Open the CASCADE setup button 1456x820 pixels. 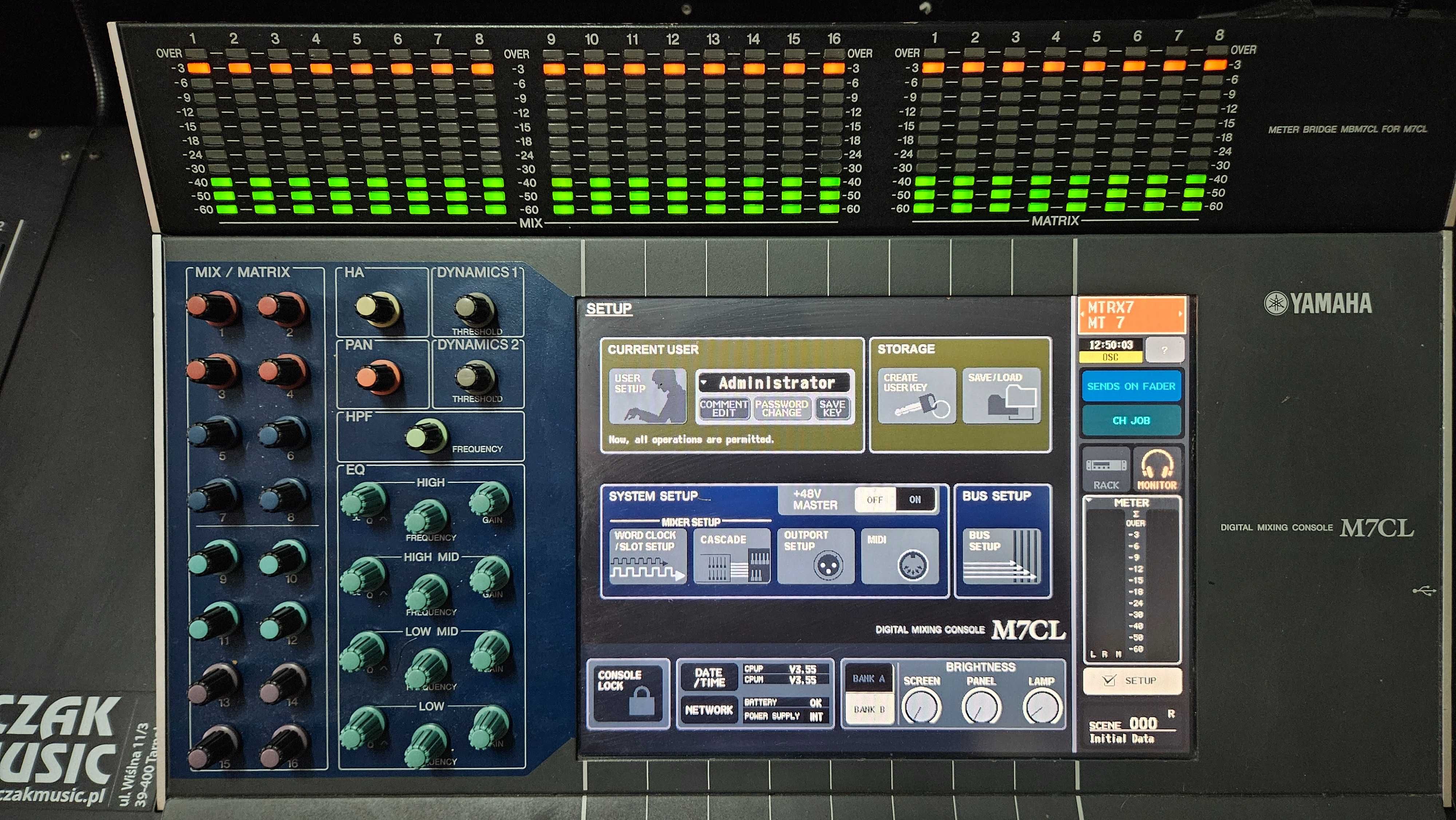tap(732, 556)
